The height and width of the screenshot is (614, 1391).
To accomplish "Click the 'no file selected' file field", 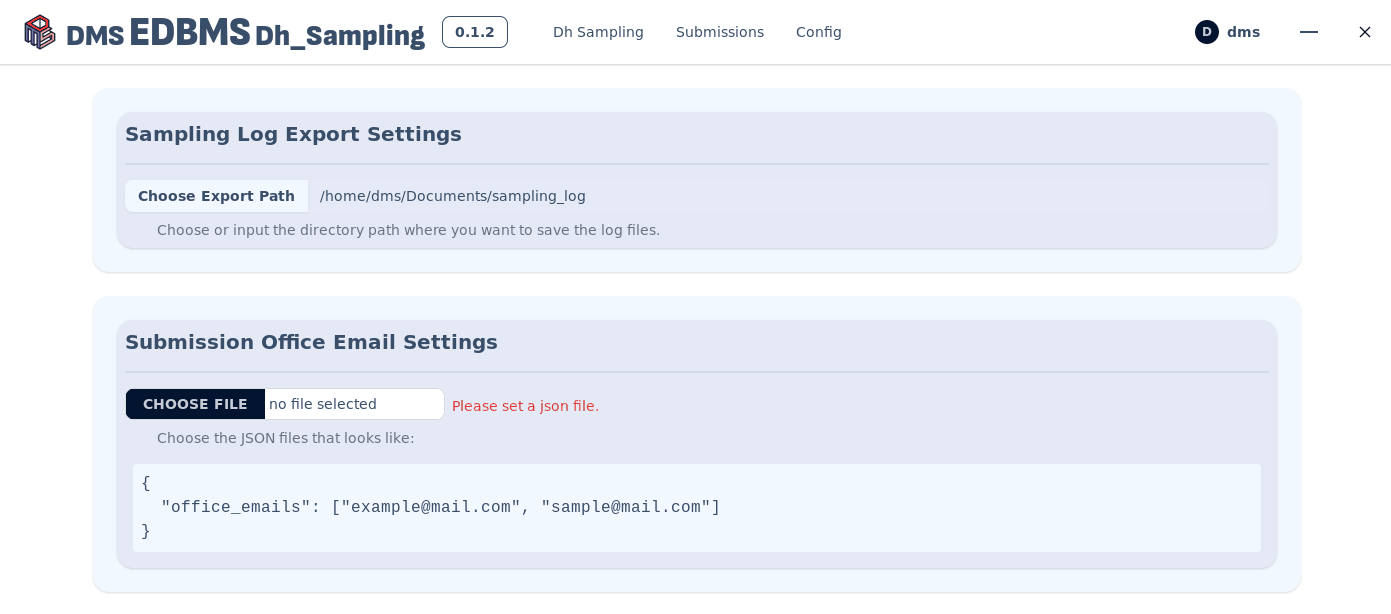I will coord(353,404).
